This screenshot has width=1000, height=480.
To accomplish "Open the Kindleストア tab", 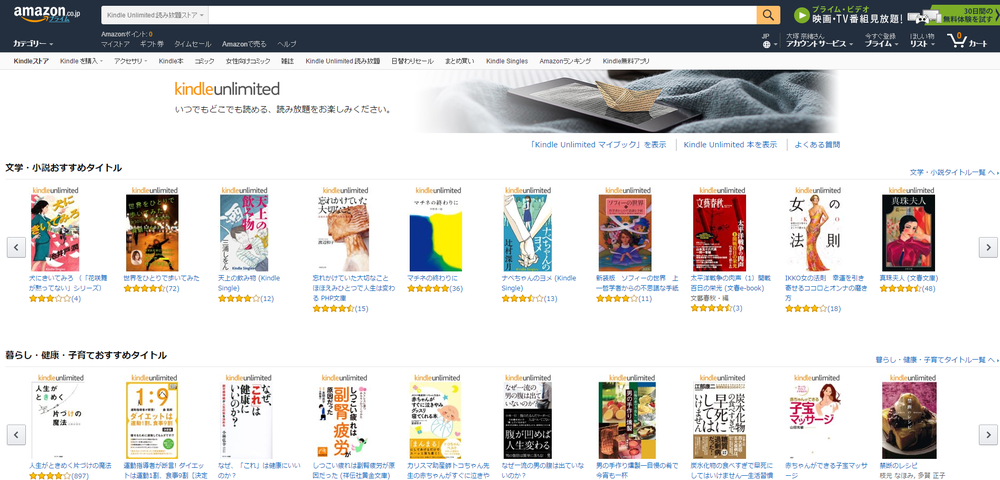I will click(31, 61).
